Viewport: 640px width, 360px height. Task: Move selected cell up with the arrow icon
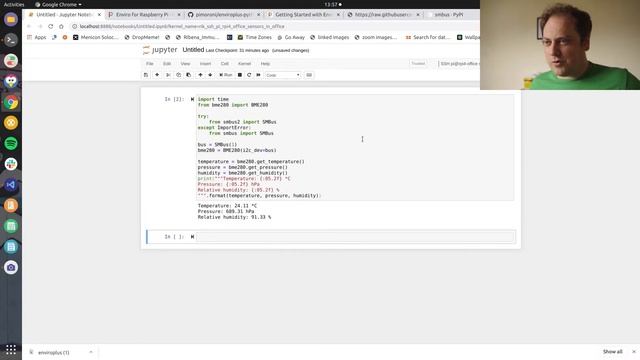[x=200, y=75]
